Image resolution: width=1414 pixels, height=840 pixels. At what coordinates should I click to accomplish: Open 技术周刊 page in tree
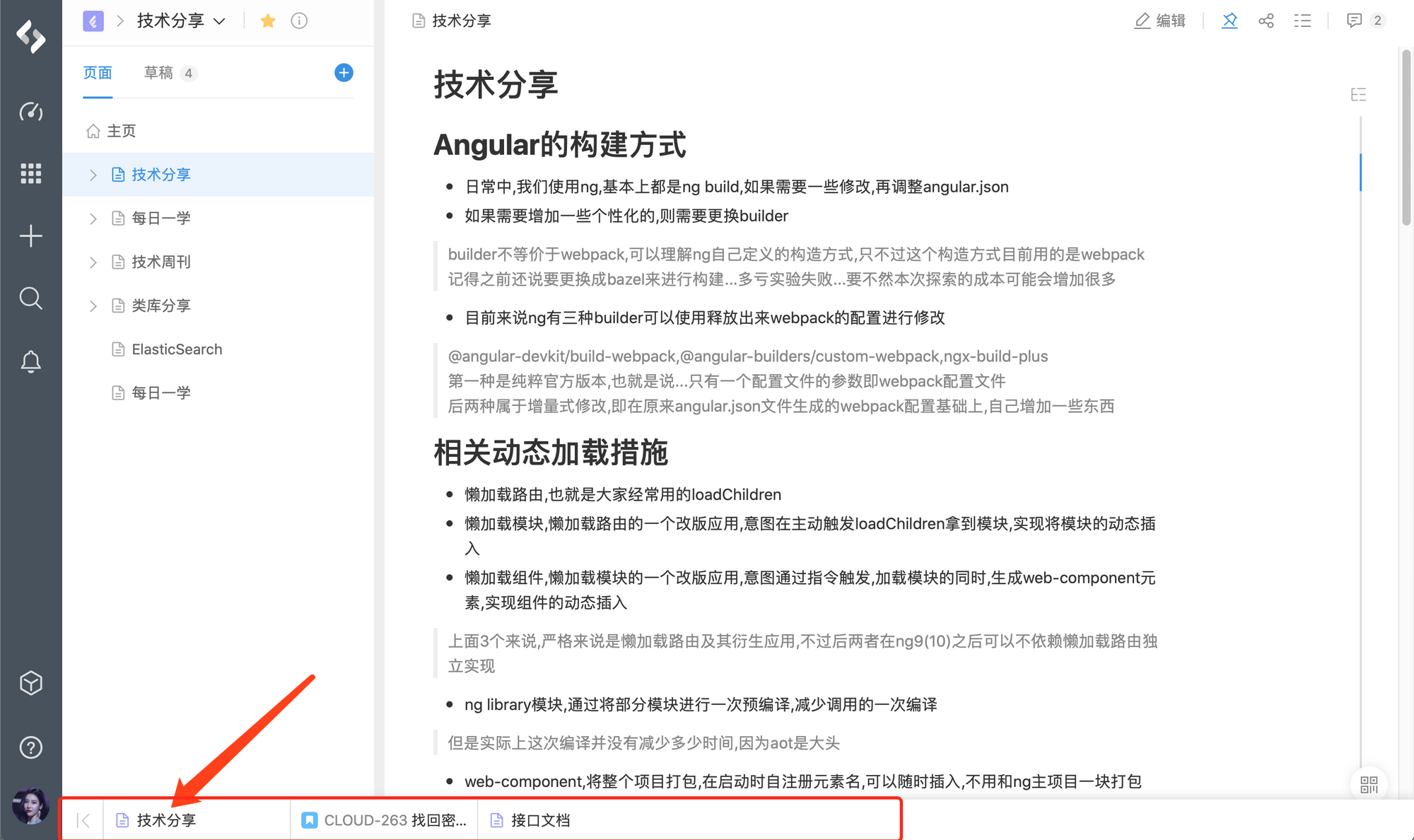[161, 262]
